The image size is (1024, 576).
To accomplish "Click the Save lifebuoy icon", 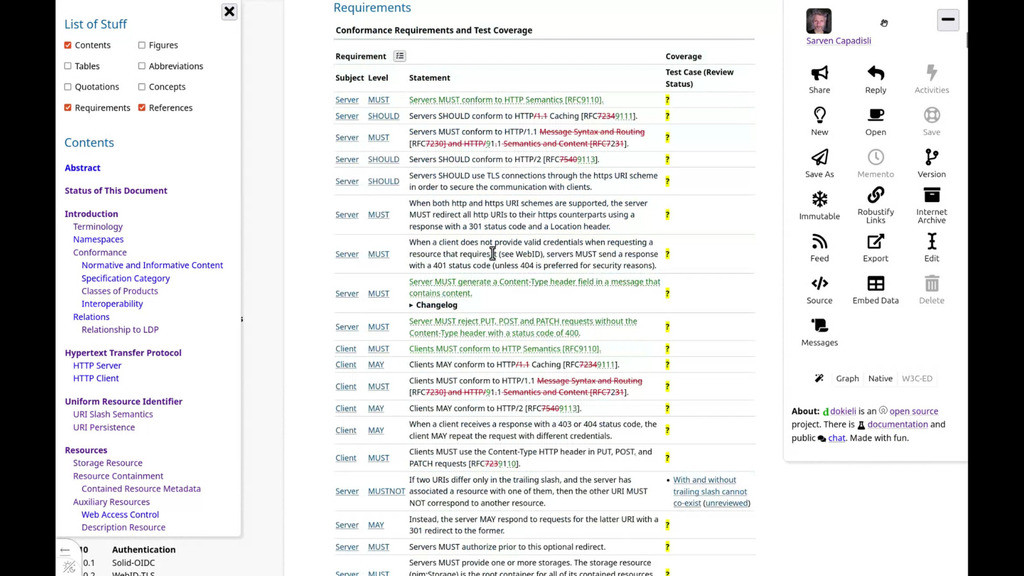I will [x=931, y=115].
